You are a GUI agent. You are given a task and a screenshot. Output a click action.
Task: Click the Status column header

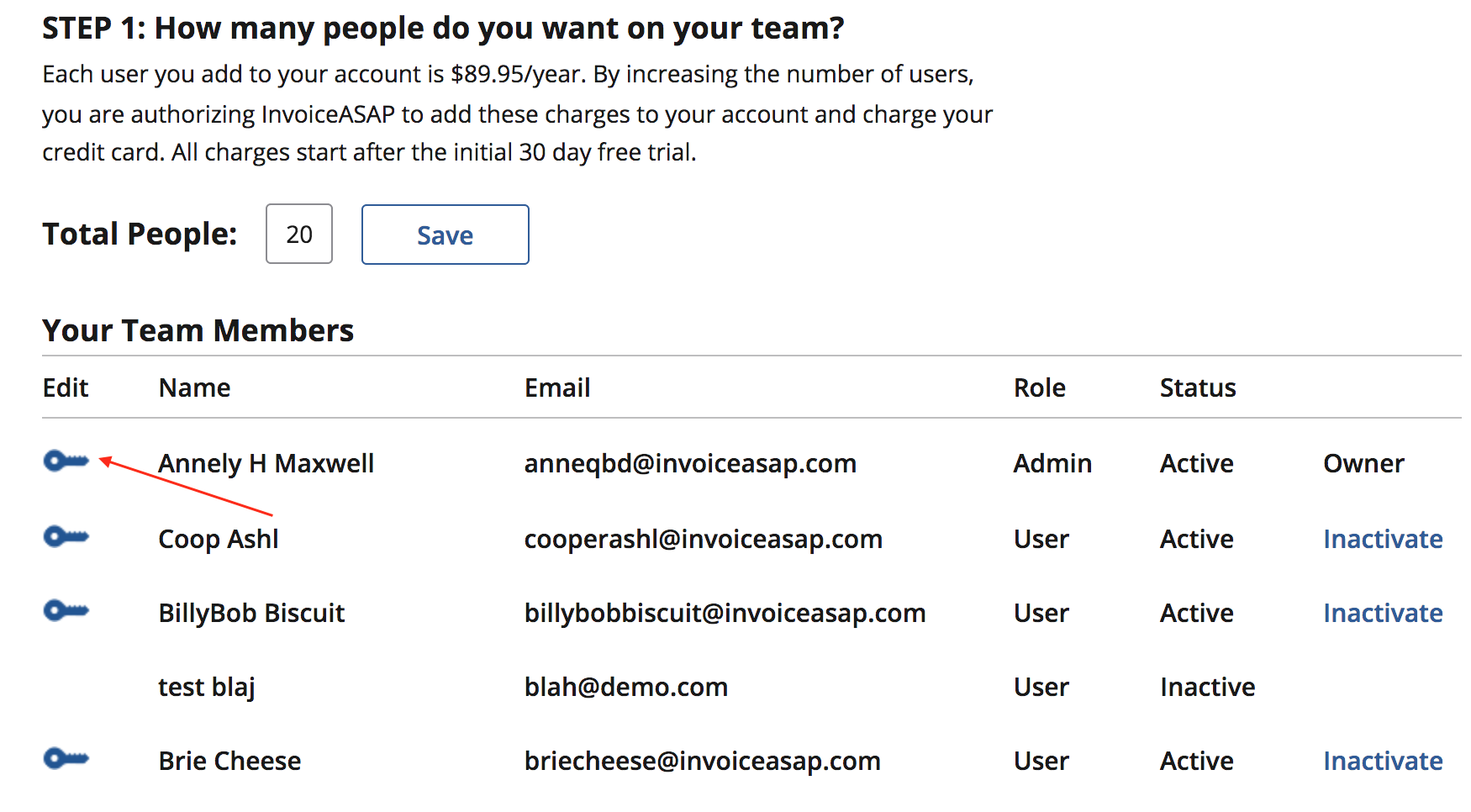(1197, 388)
